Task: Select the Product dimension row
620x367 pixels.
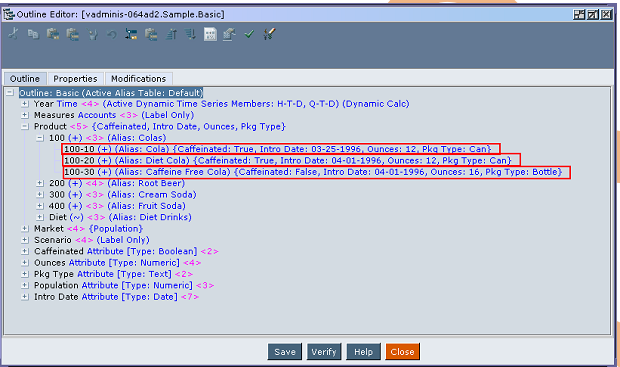Action: click(x=160, y=127)
